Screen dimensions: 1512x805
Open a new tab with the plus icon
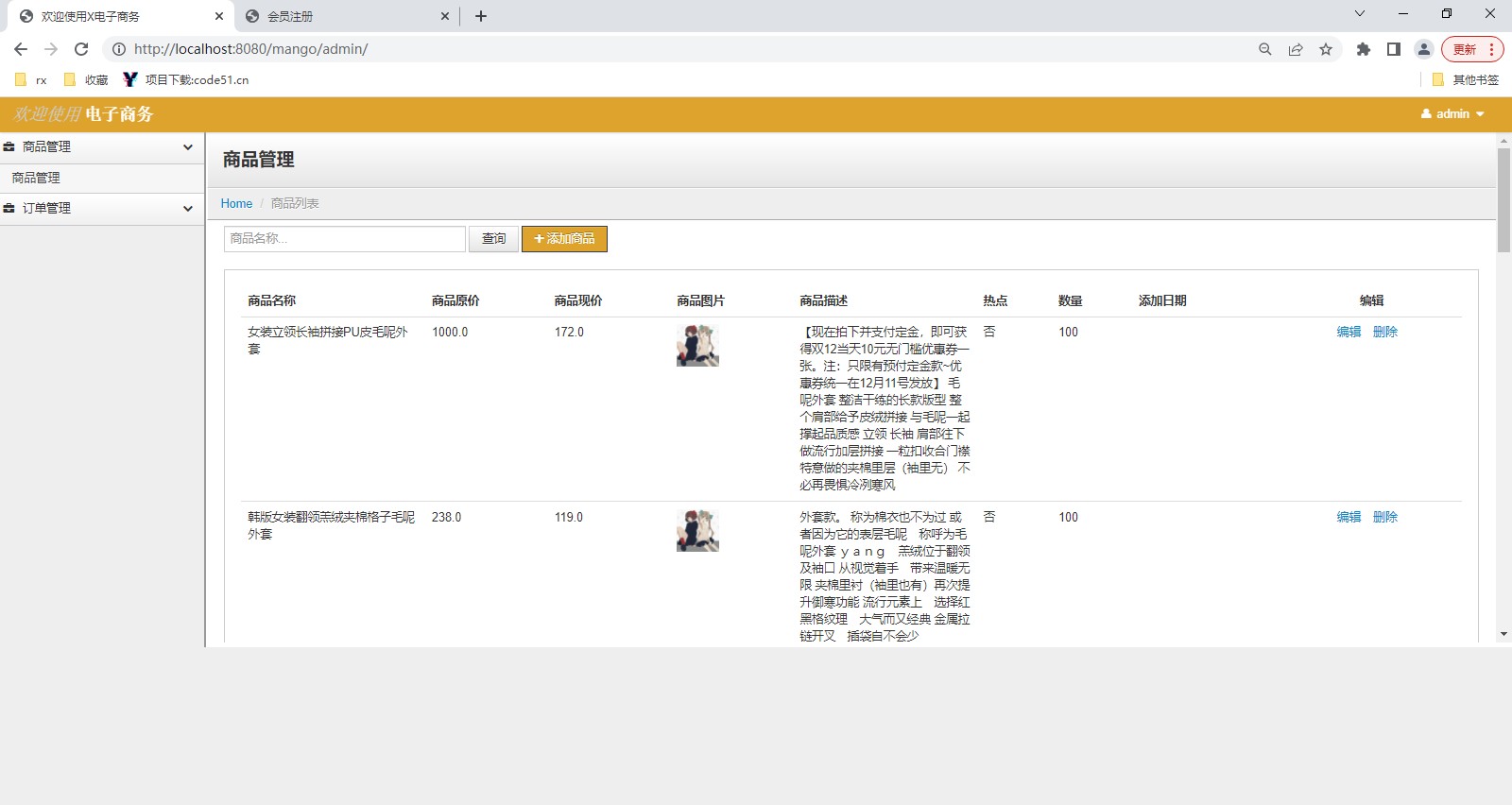(x=481, y=16)
